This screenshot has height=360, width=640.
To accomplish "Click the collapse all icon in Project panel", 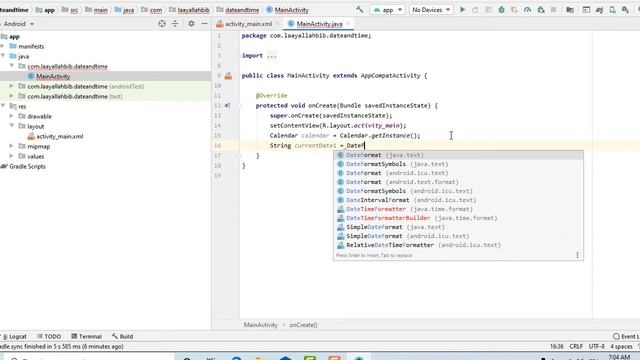I will [x=175, y=24].
